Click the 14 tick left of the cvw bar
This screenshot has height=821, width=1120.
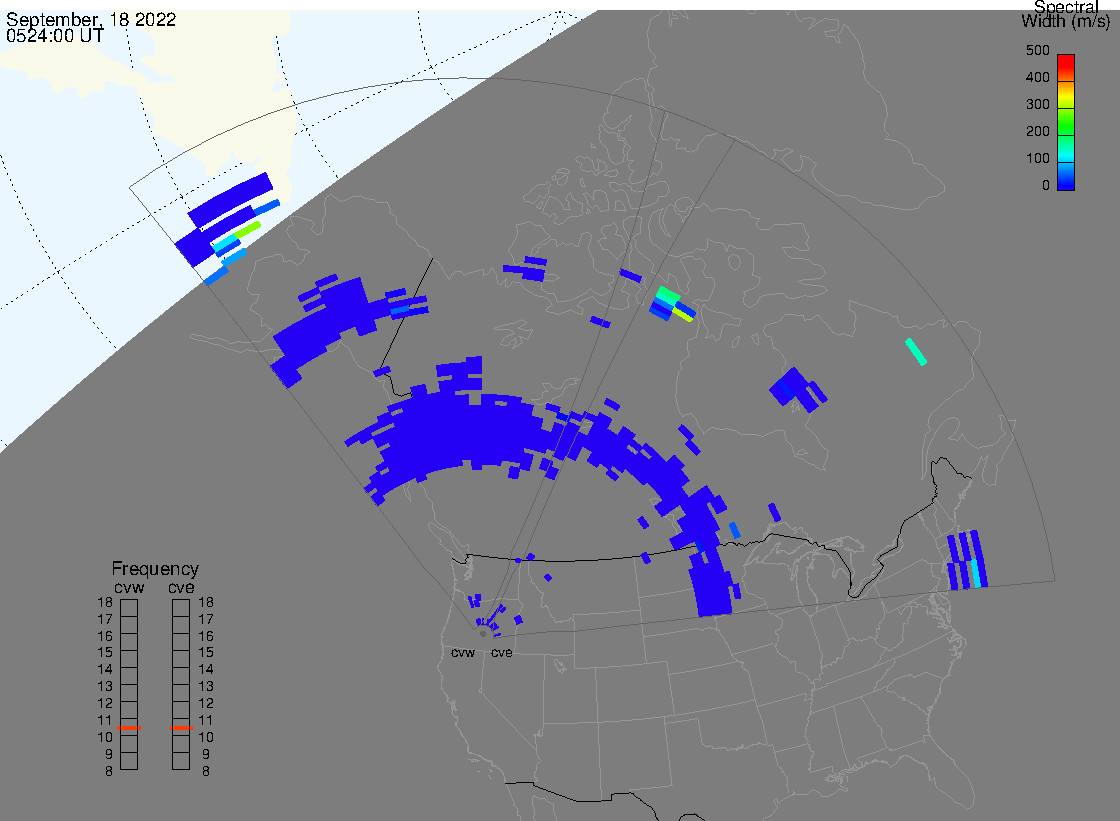point(105,670)
